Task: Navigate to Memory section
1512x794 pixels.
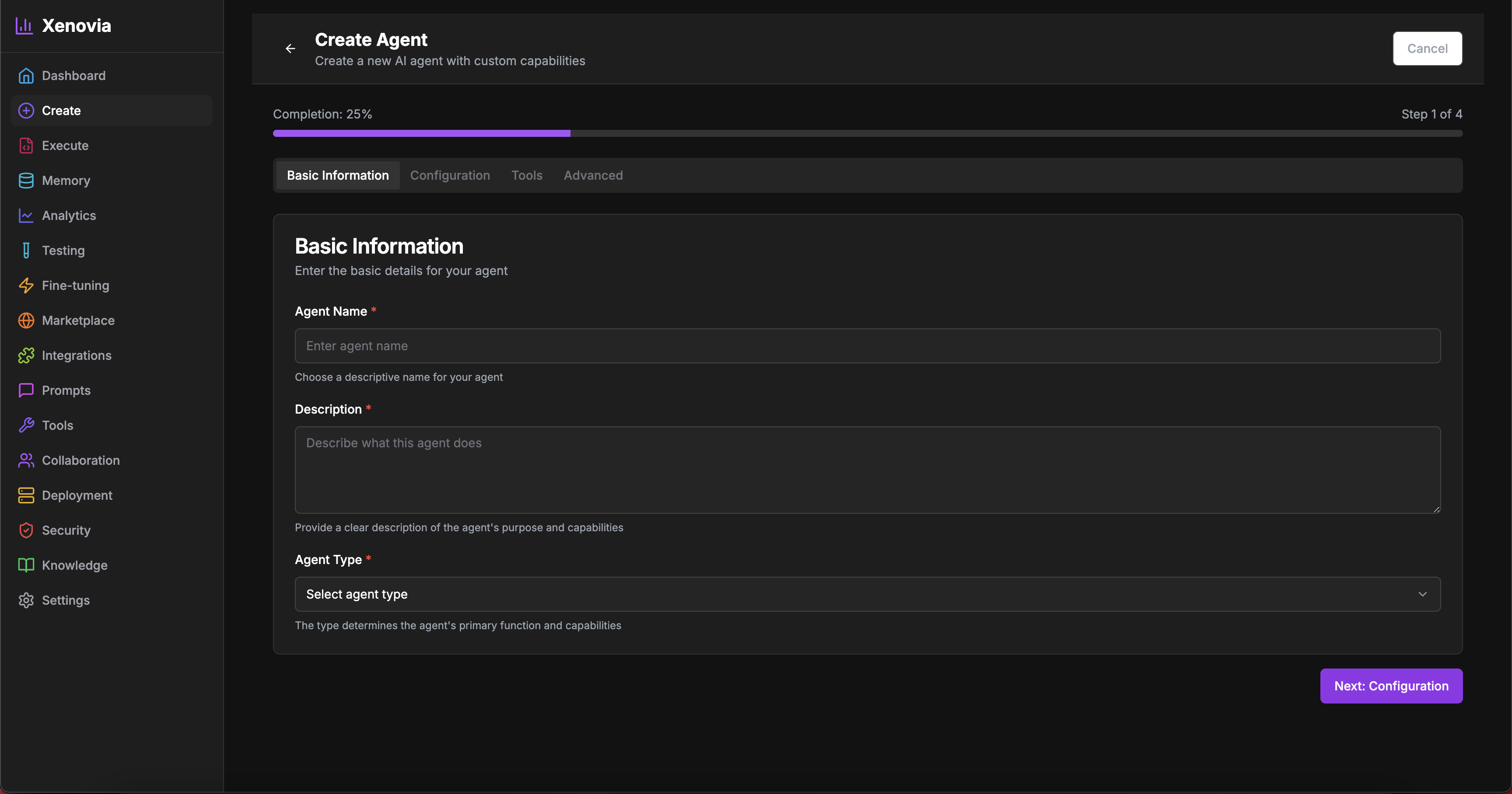Action: tap(66, 180)
